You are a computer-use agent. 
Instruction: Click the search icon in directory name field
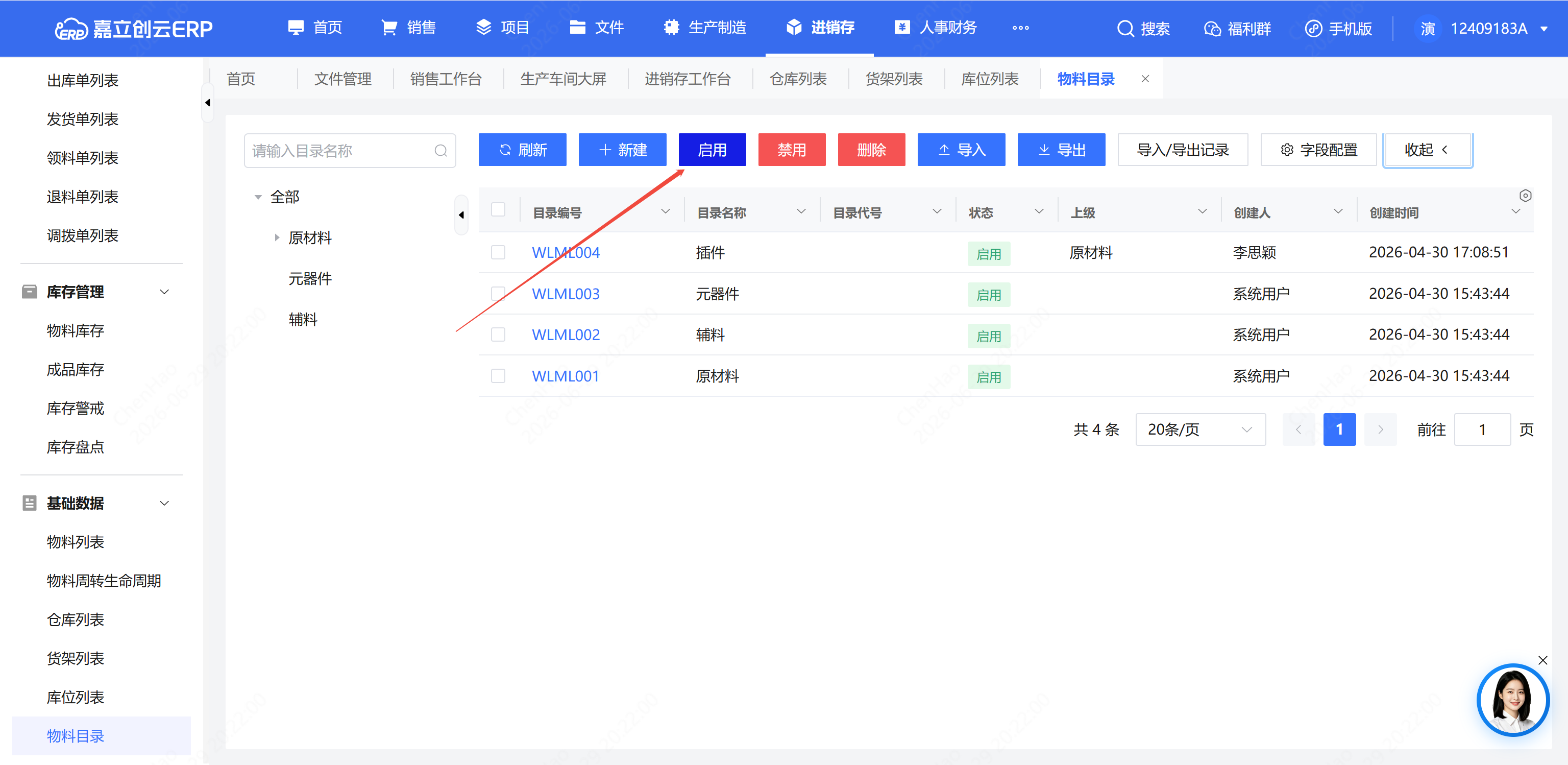[x=440, y=151]
